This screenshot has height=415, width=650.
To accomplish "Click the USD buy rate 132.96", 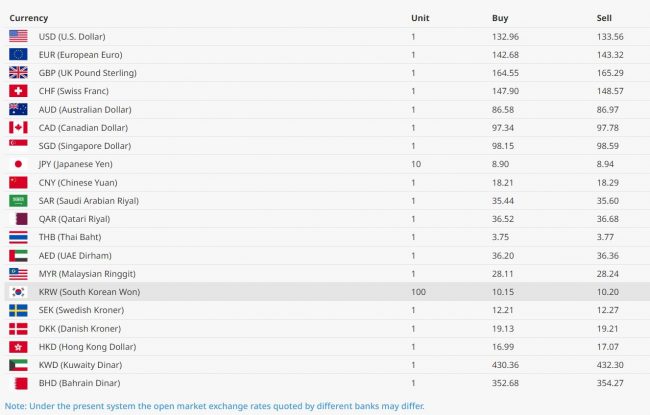I will click(506, 36).
